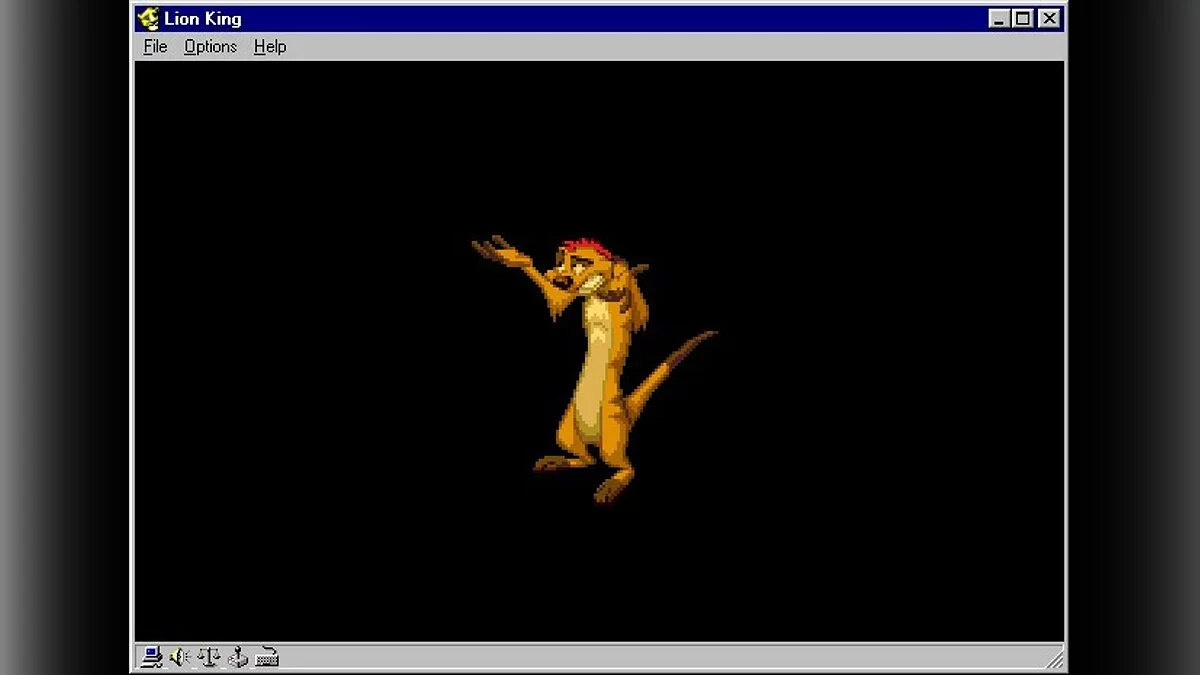Click the speaker sound icon

(x=180, y=657)
